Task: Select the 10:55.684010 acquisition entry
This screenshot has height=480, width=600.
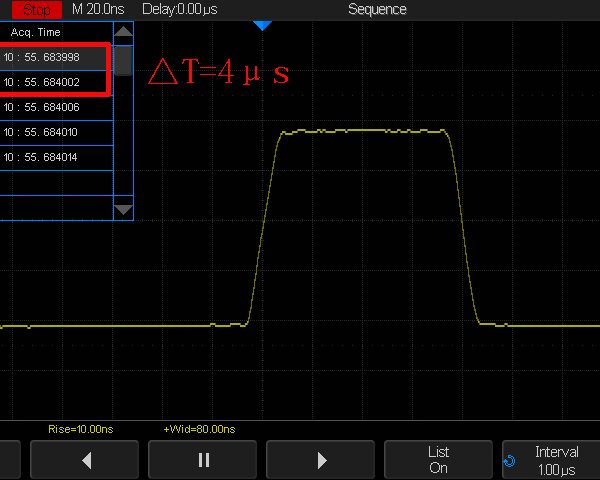Action: click(x=54, y=132)
